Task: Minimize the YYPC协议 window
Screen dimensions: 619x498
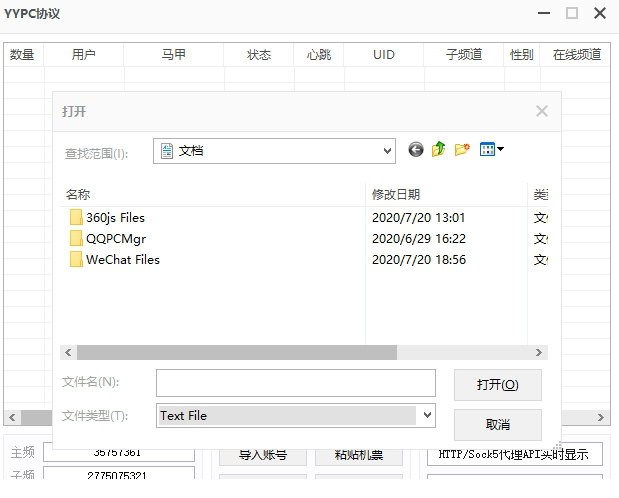Action: click(x=544, y=13)
